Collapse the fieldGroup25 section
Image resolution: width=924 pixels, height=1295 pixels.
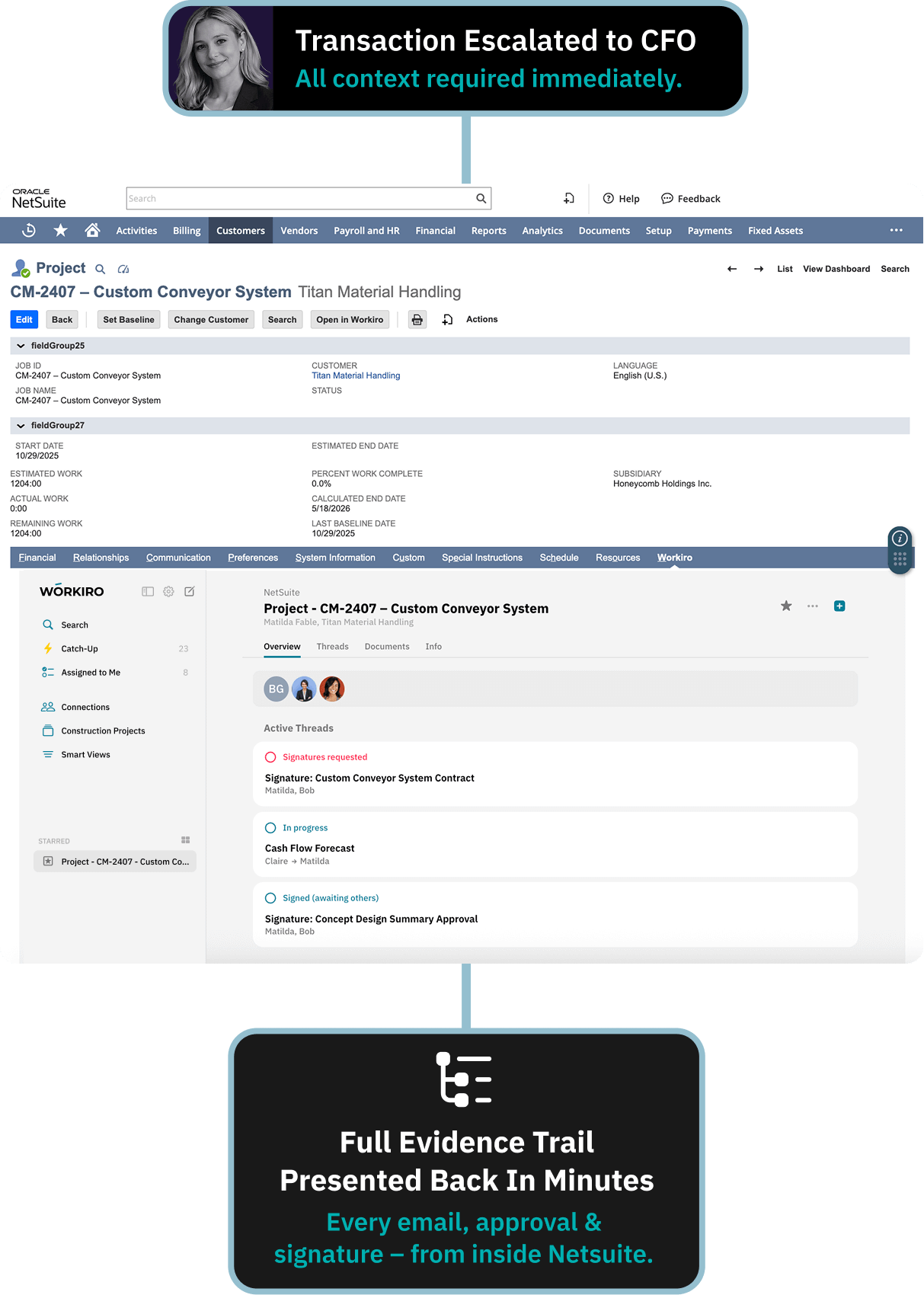click(x=21, y=346)
